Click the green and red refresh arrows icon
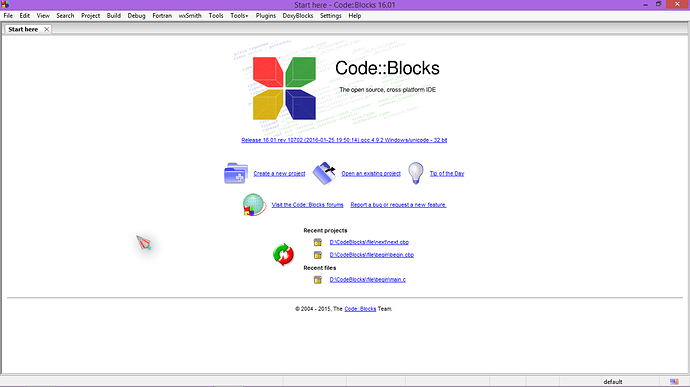Image resolution: width=690 pixels, height=387 pixels. click(x=283, y=254)
